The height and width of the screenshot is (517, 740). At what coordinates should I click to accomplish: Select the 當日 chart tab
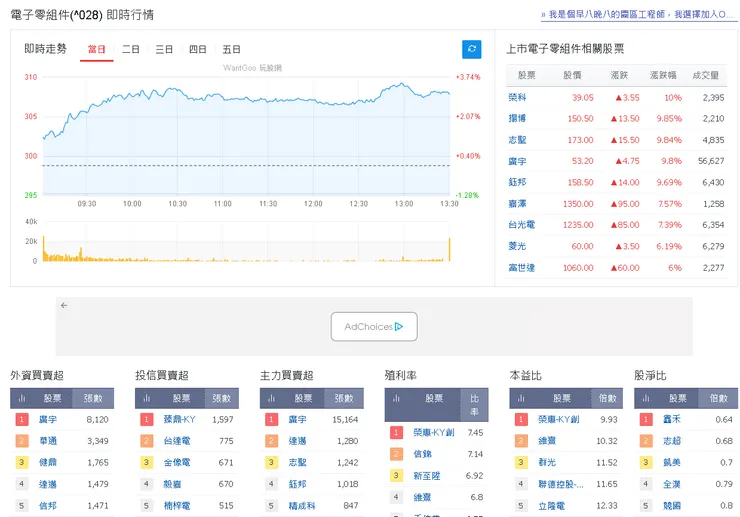[97, 49]
